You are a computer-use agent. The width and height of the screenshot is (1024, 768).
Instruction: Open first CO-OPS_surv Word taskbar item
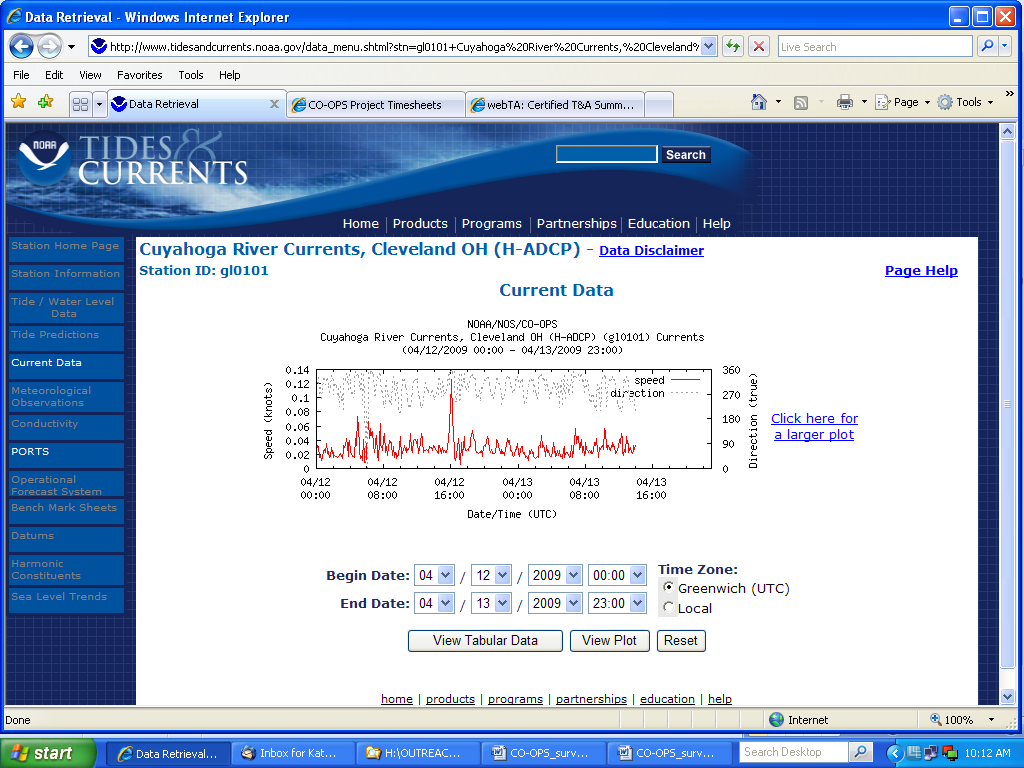[544, 753]
